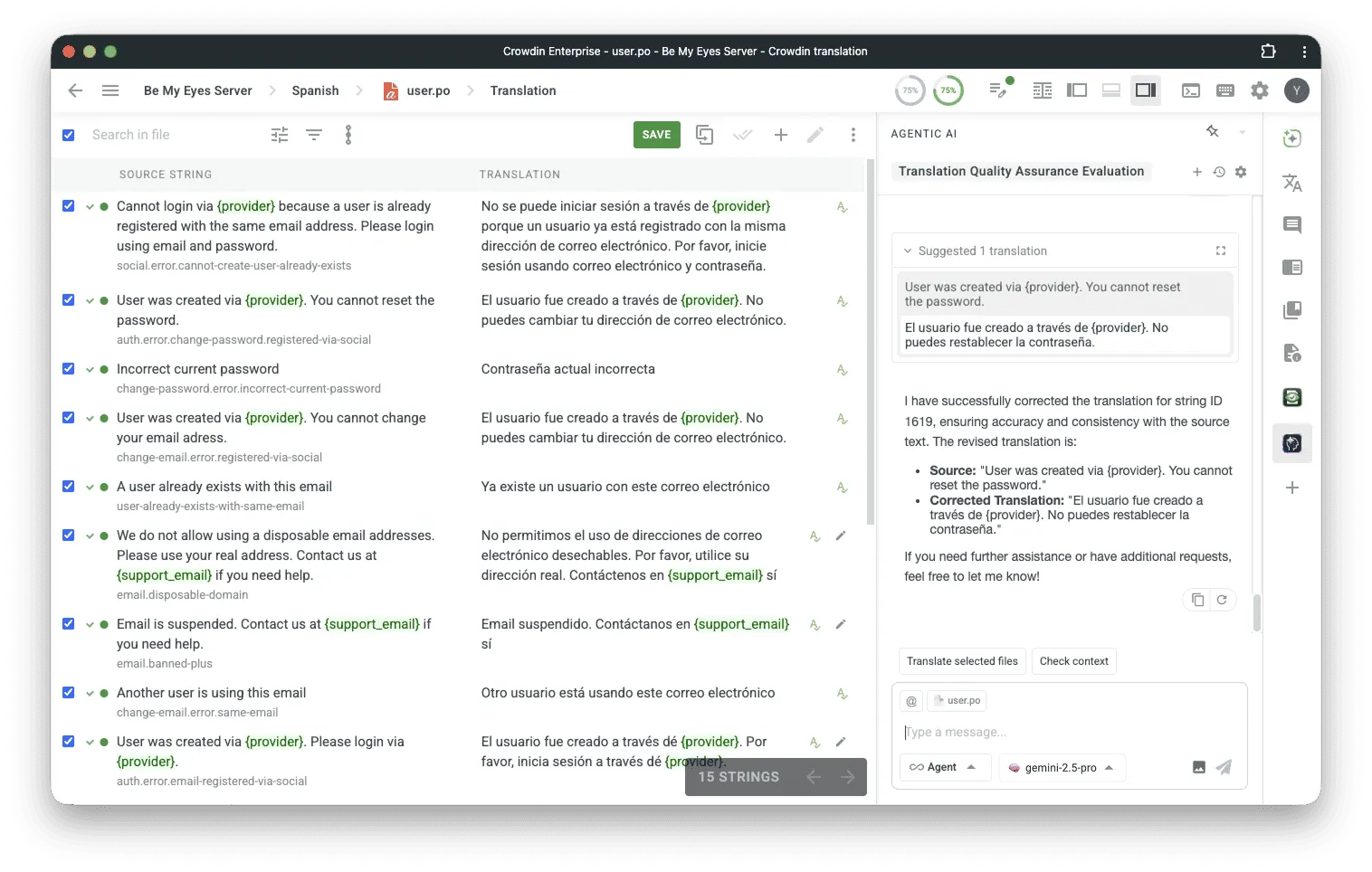Open the filter strings icon

pos(314,135)
